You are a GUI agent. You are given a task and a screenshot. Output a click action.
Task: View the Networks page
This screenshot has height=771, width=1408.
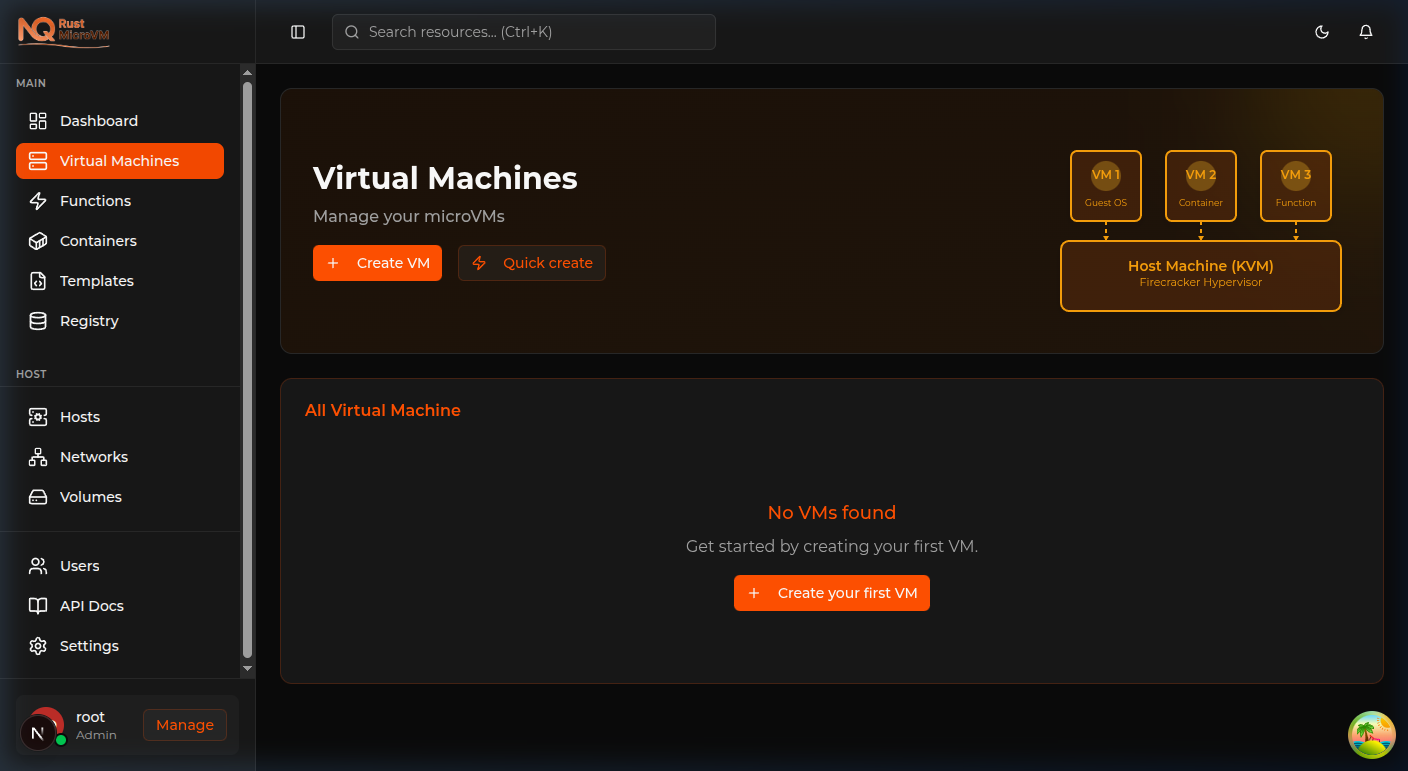[x=93, y=457]
